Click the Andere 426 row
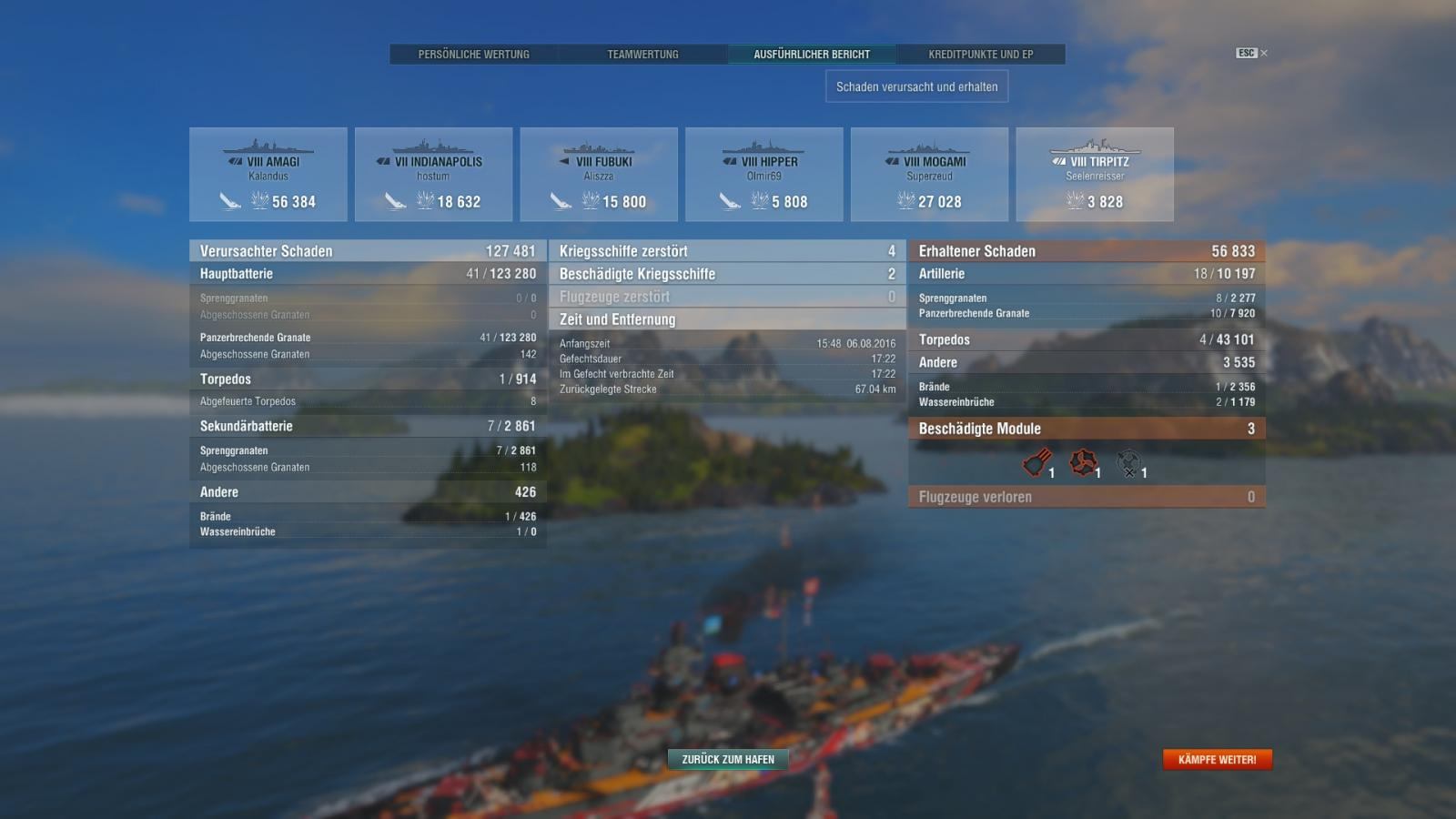1456x819 pixels. click(x=368, y=492)
